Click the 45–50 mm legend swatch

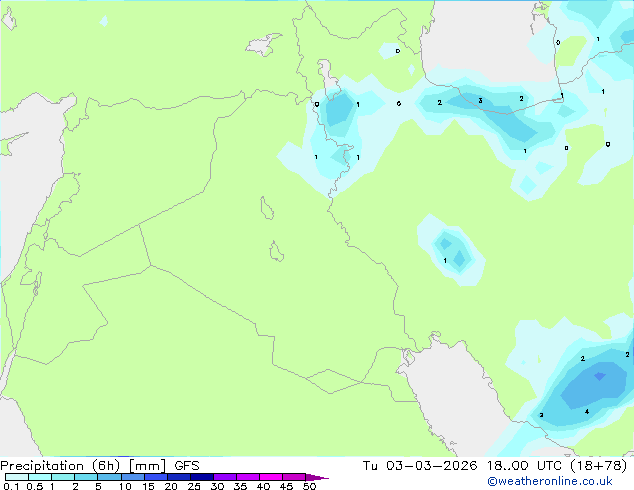click(294, 477)
